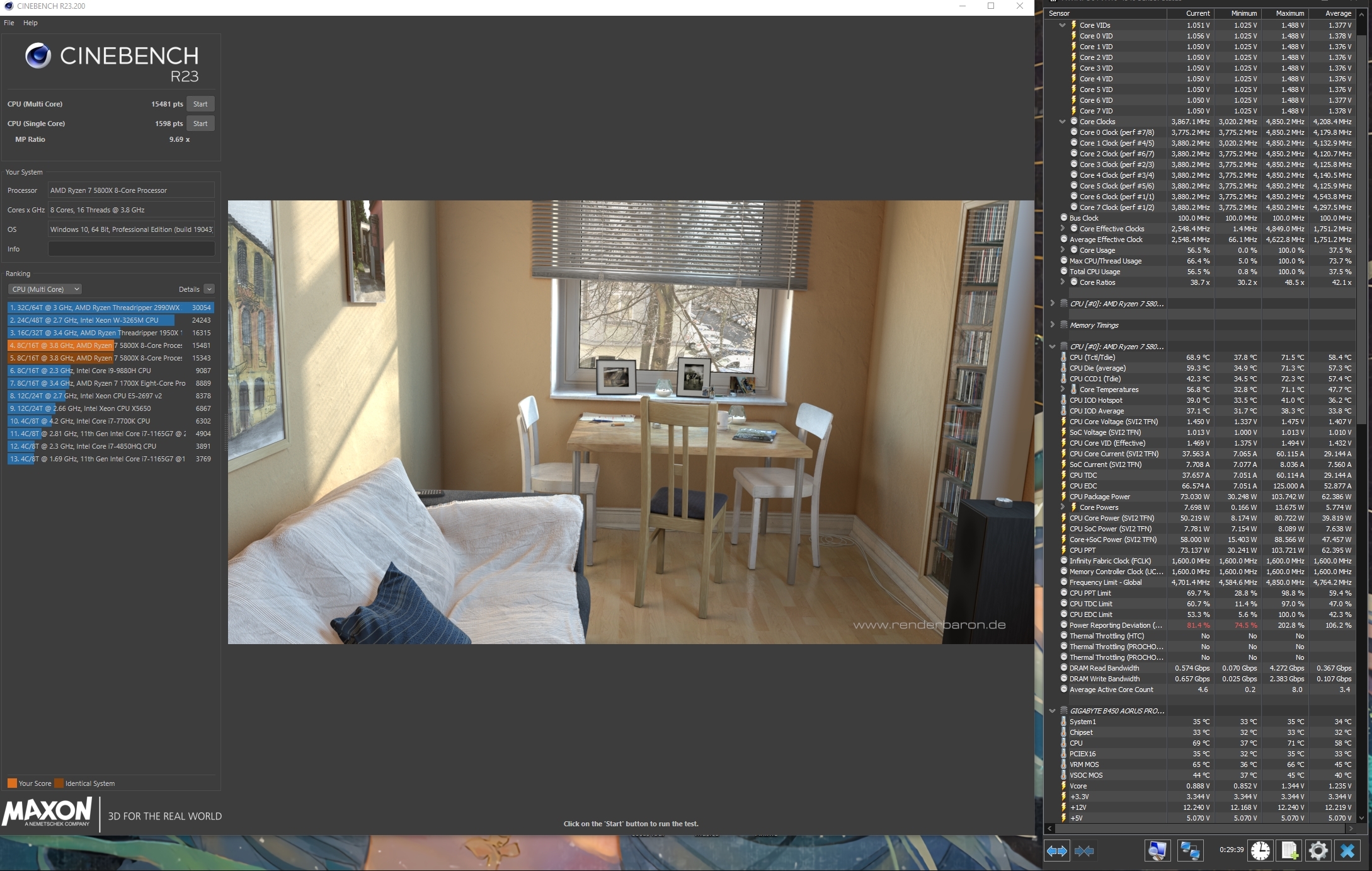The width and height of the screenshot is (1372, 871).
Task: Open the File menu
Action: pyautogui.click(x=9, y=23)
